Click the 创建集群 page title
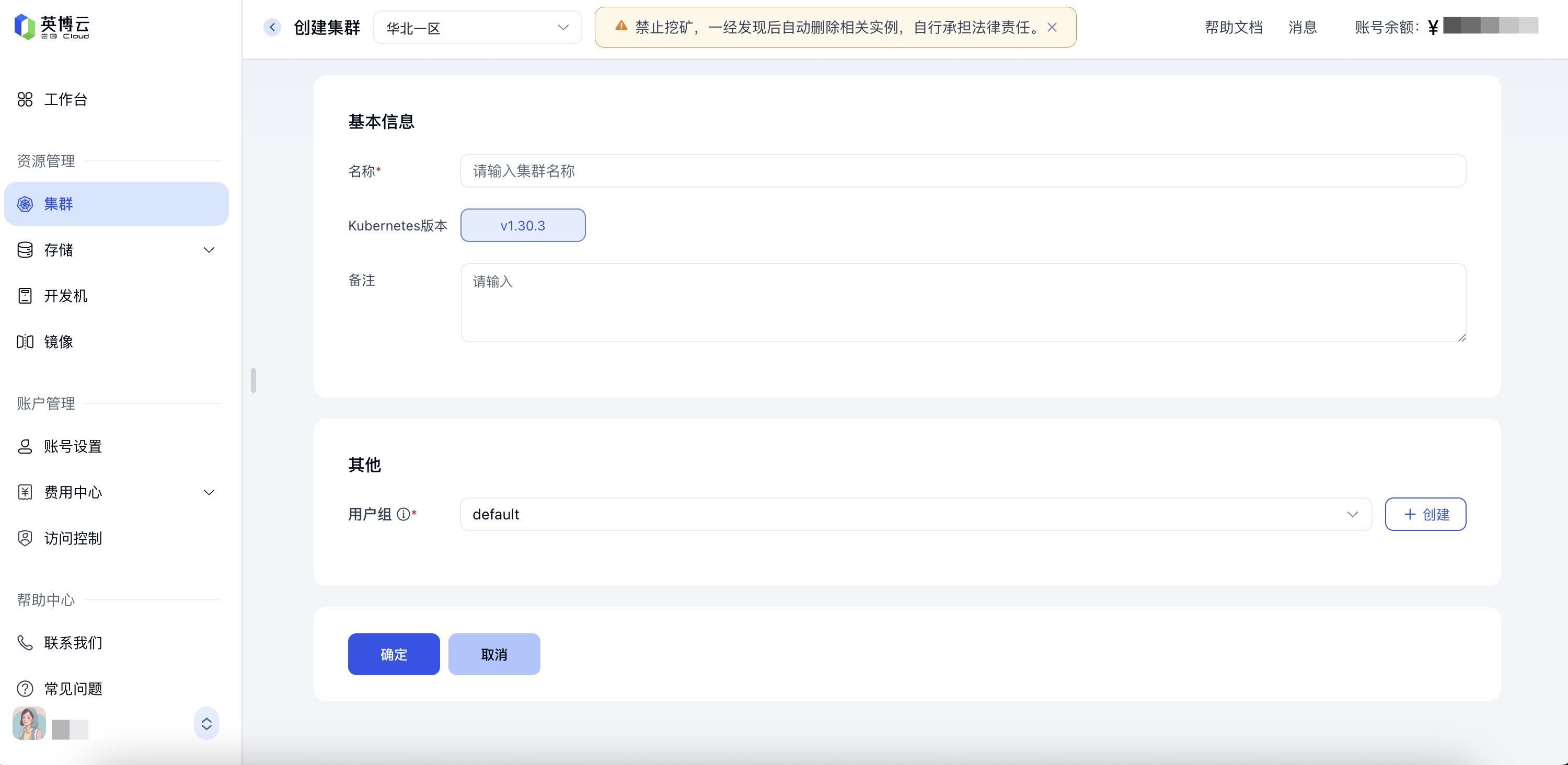This screenshot has height=765, width=1568. (x=327, y=27)
